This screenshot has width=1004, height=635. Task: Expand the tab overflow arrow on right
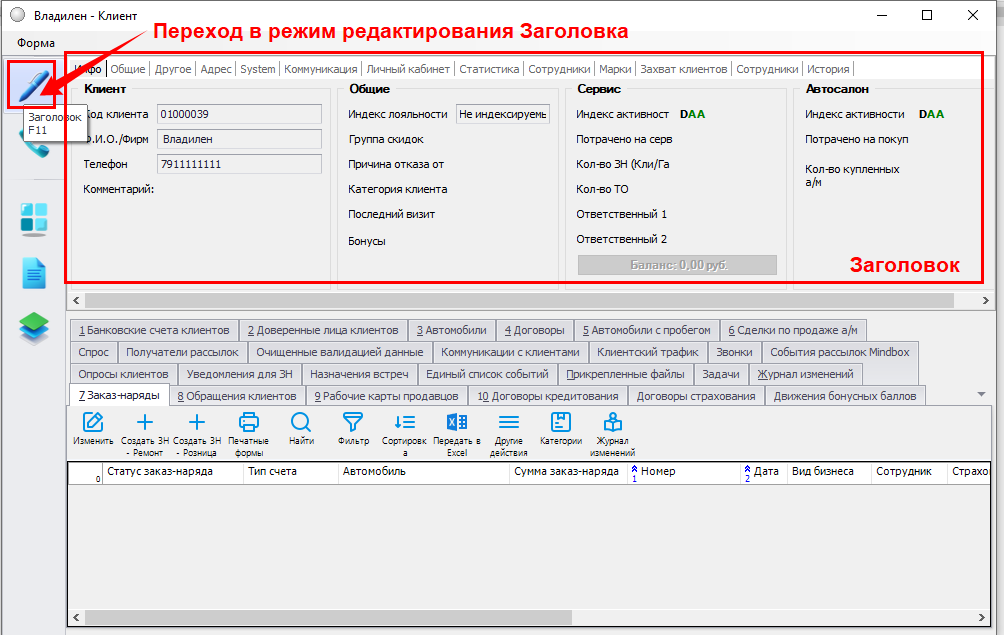click(x=981, y=395)
